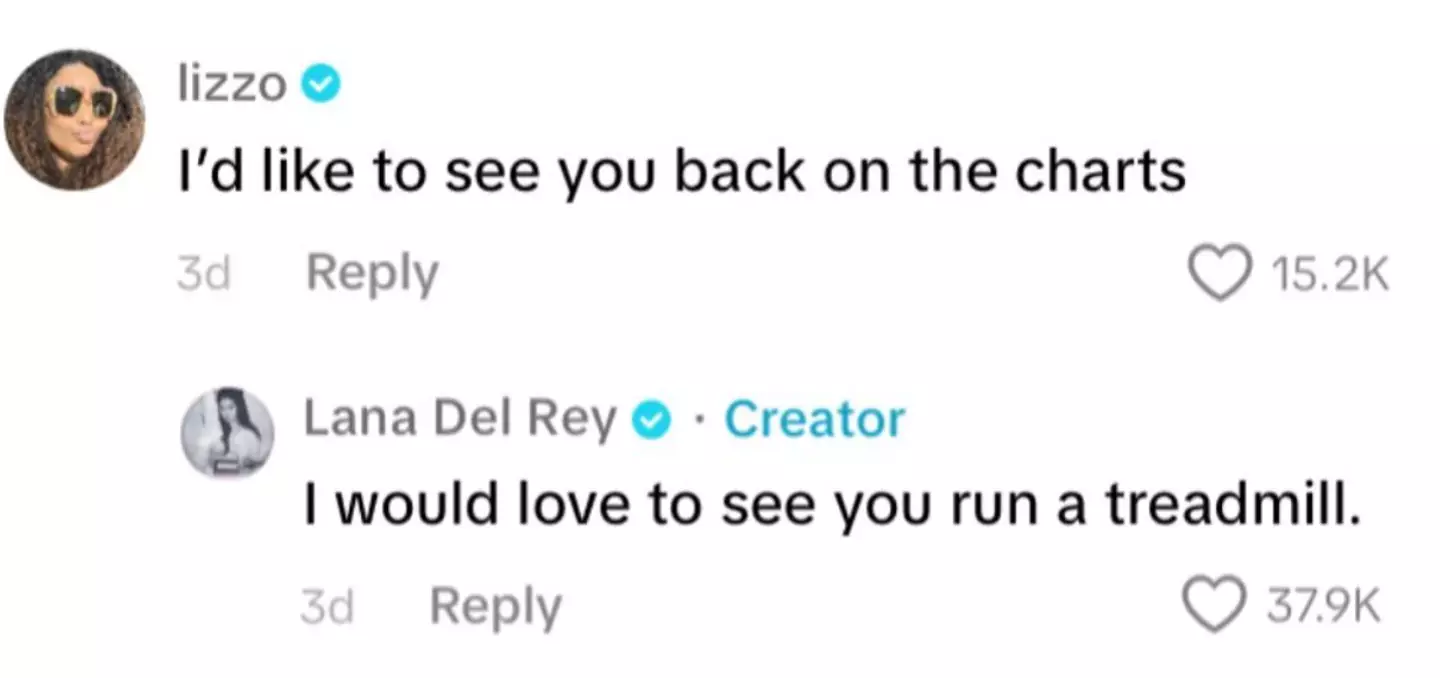Click the word "charts" in lizzo's comment
Screen dimensions: 1440x678
[x=1100, y=174]
